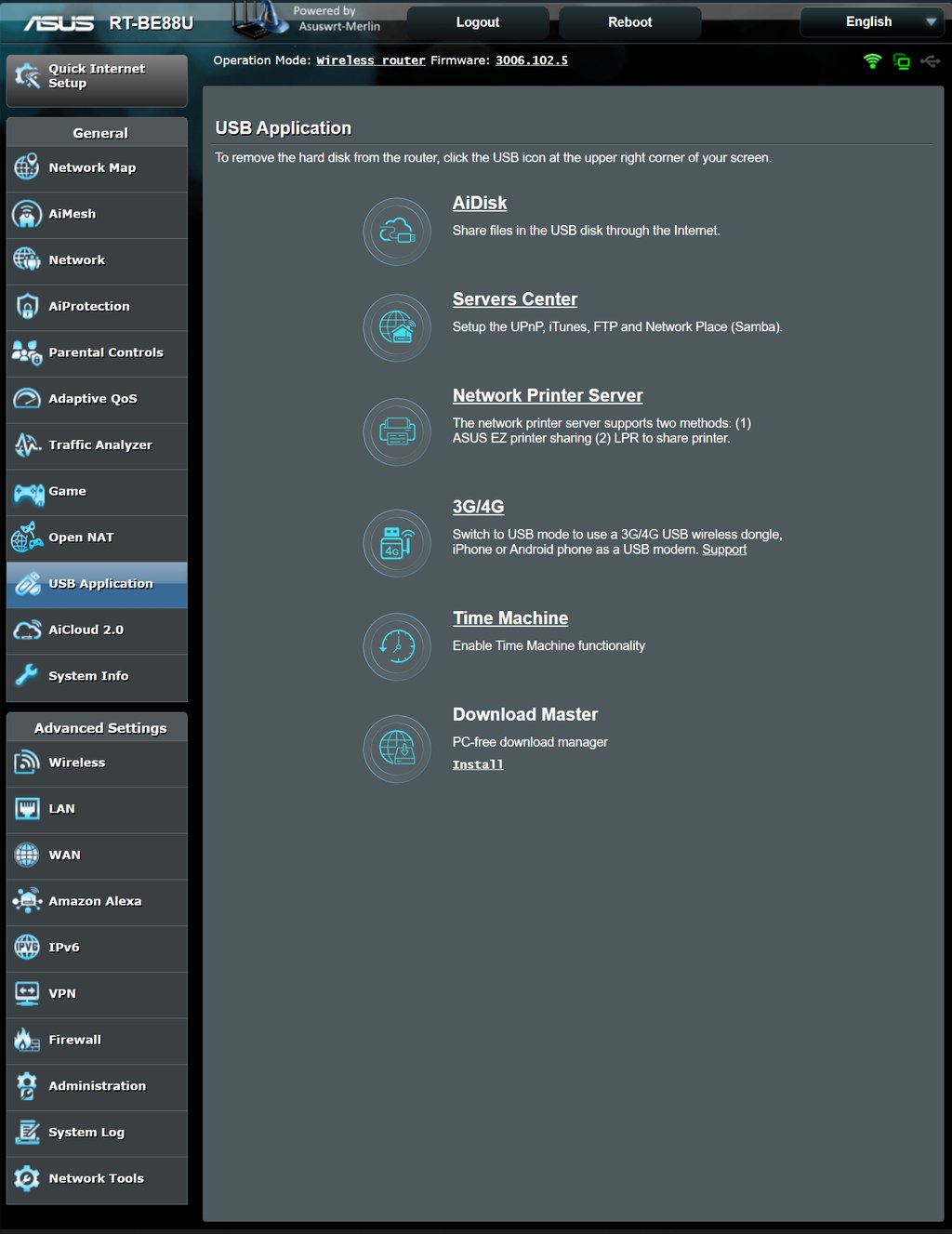
Task: Open the Servers Center title link
Action: 515,299
